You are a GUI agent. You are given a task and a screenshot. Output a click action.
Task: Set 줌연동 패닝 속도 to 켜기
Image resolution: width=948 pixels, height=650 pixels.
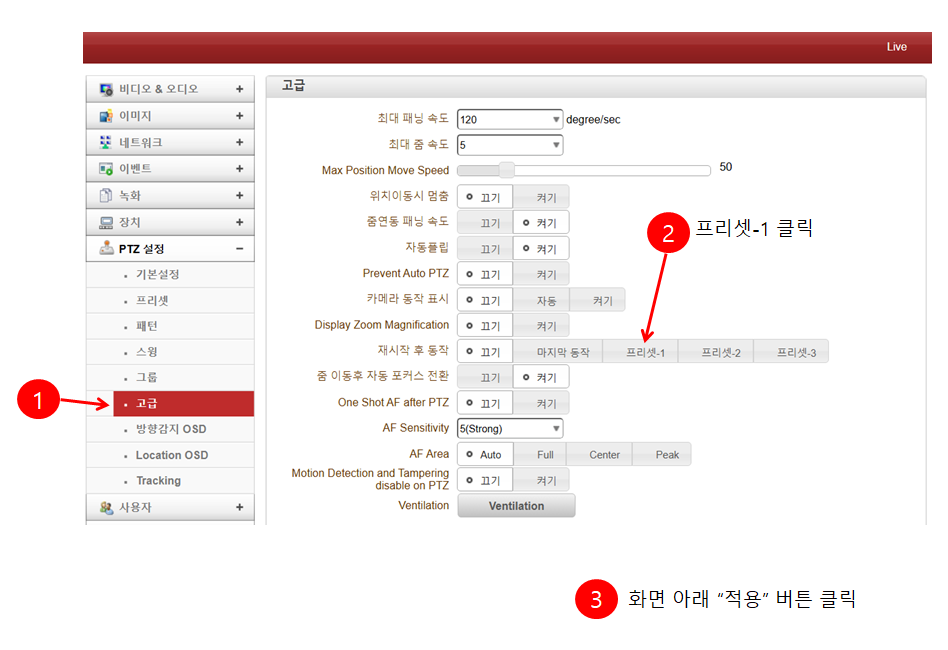(x=541, y=223)
